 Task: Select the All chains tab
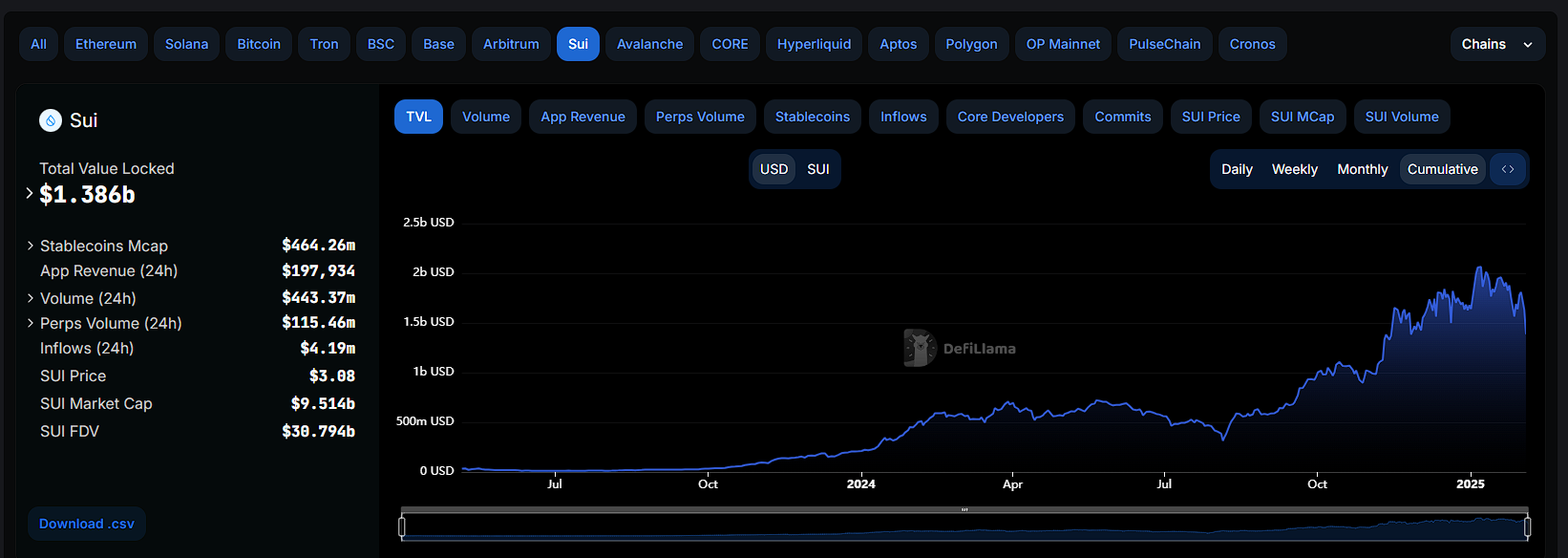point(38,44)
